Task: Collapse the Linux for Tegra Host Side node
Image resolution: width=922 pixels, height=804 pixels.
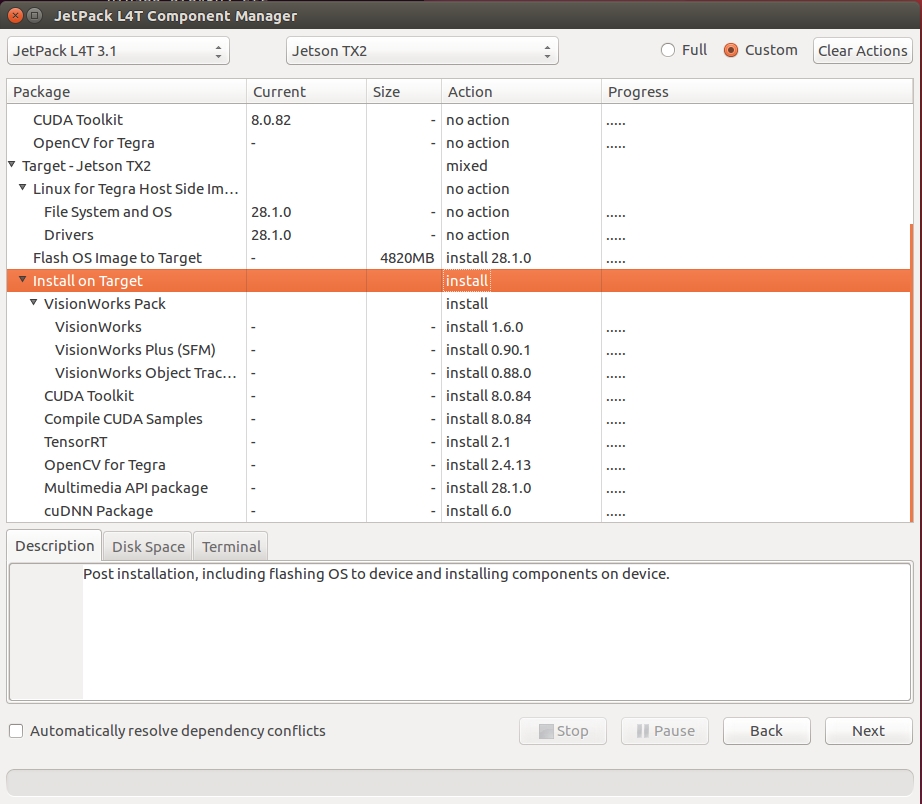Action: point(23,188)
